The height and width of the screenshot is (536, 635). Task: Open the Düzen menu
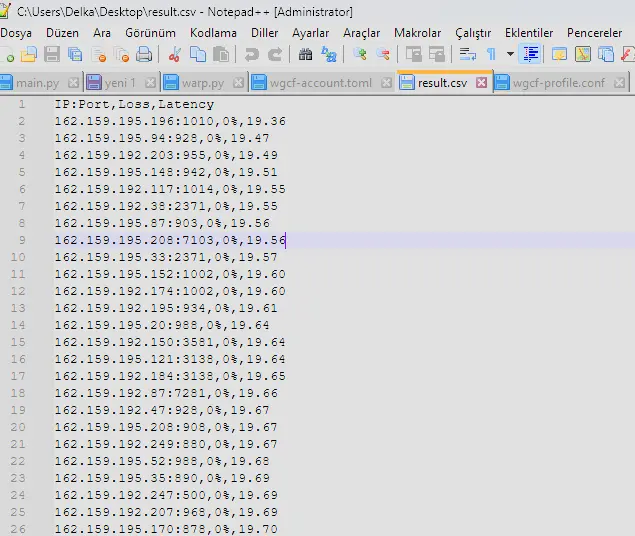pos(62,33)
